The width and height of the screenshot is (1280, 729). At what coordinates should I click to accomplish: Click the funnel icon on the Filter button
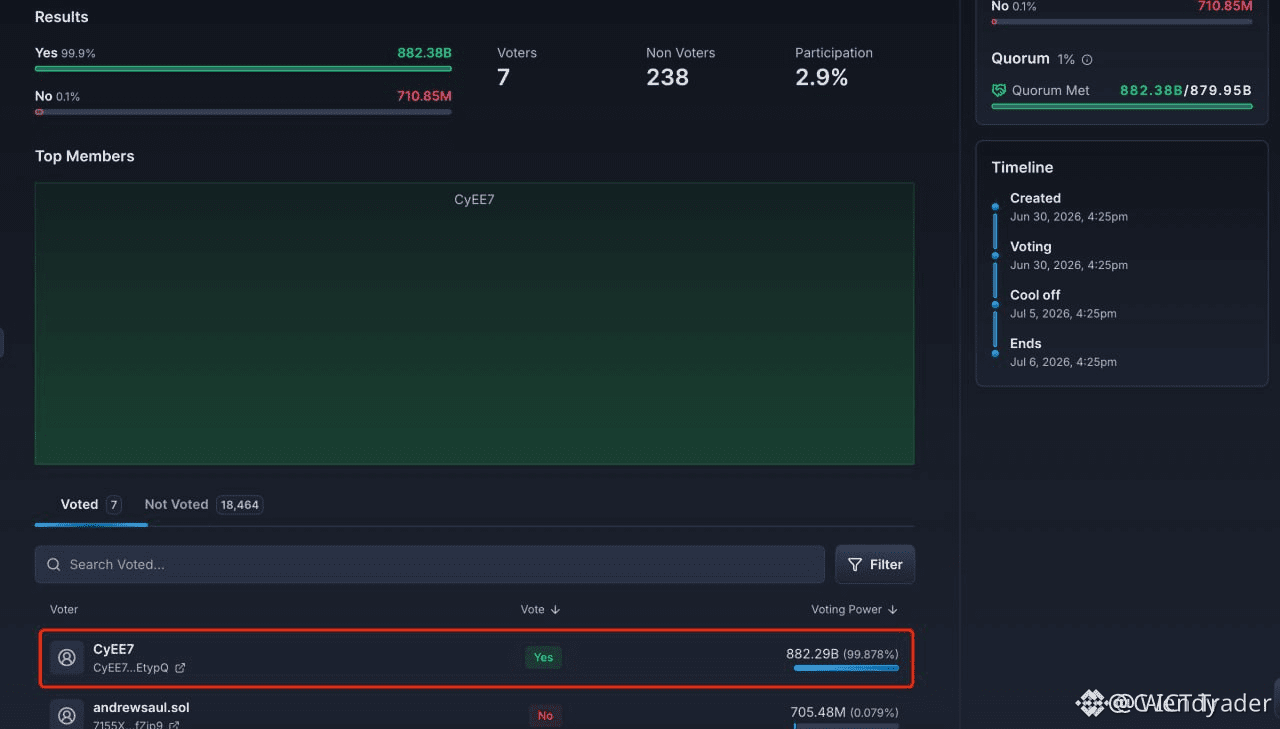pyautogui.click(x=855, y=565)
